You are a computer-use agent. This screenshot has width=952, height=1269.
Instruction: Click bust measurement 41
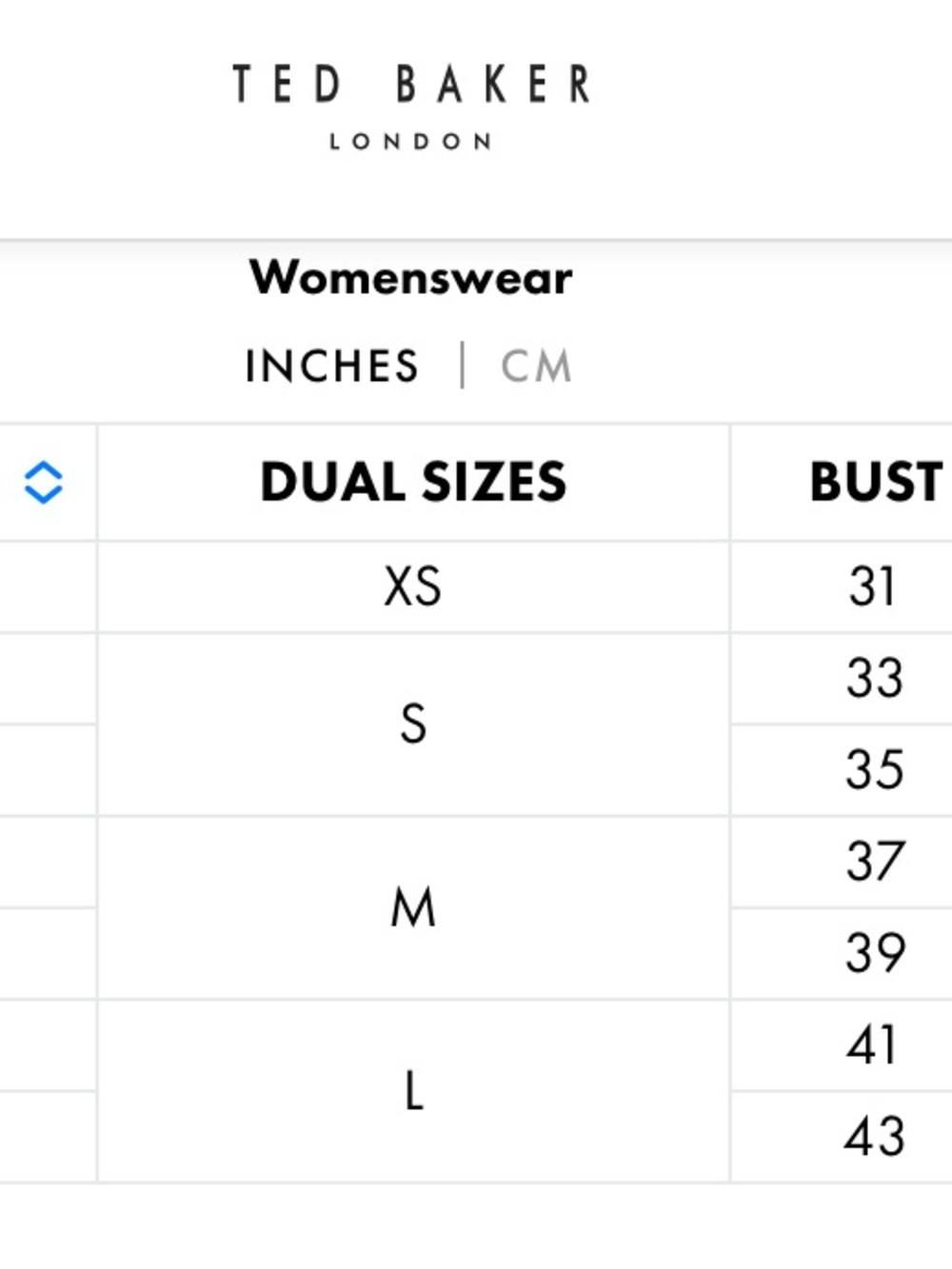(x=873, y=1044)
